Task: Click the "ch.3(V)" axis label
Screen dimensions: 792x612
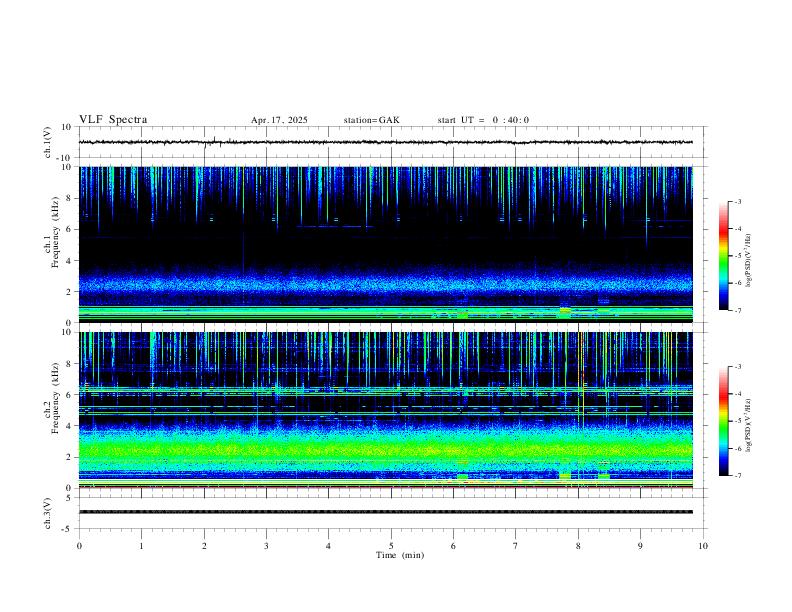Action: point(48,514)
